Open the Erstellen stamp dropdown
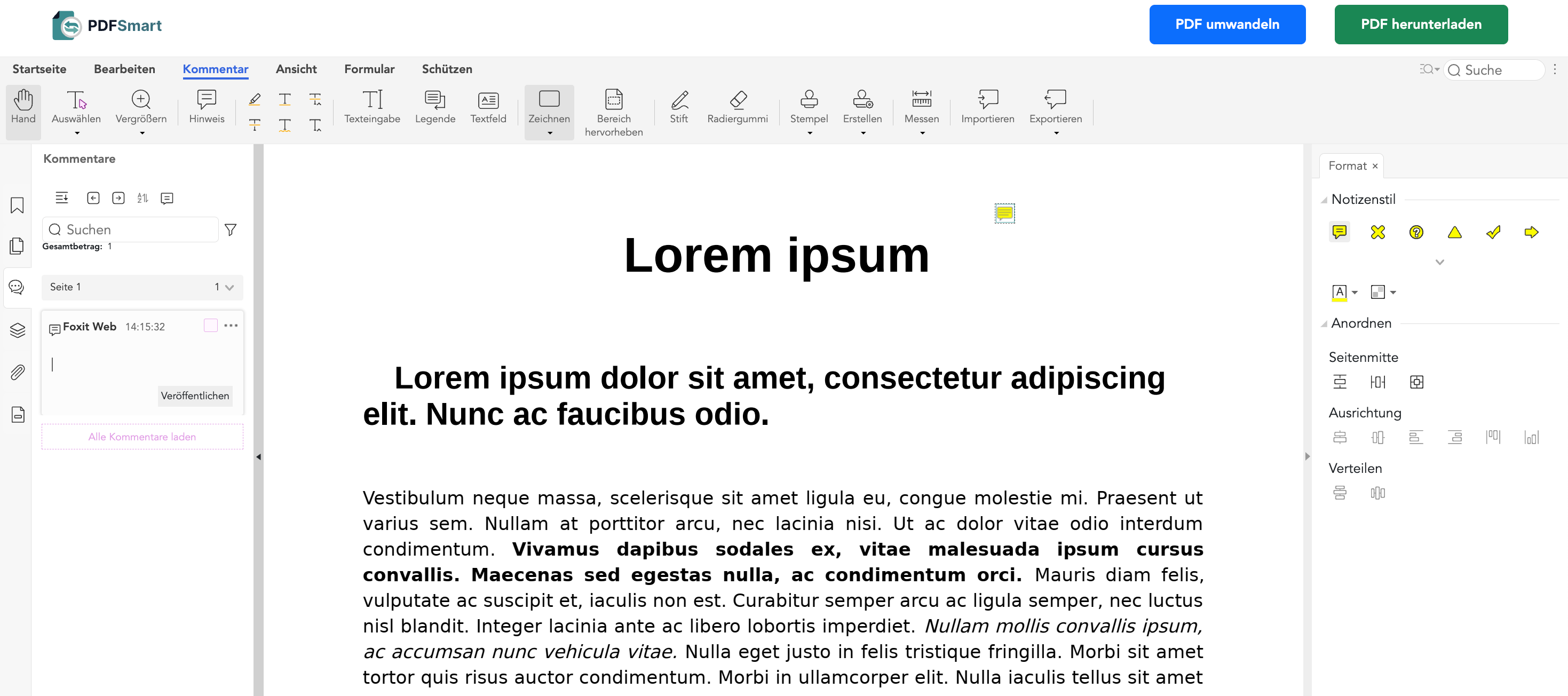Viewport: 1568px width, 696px height. [862, 133]
